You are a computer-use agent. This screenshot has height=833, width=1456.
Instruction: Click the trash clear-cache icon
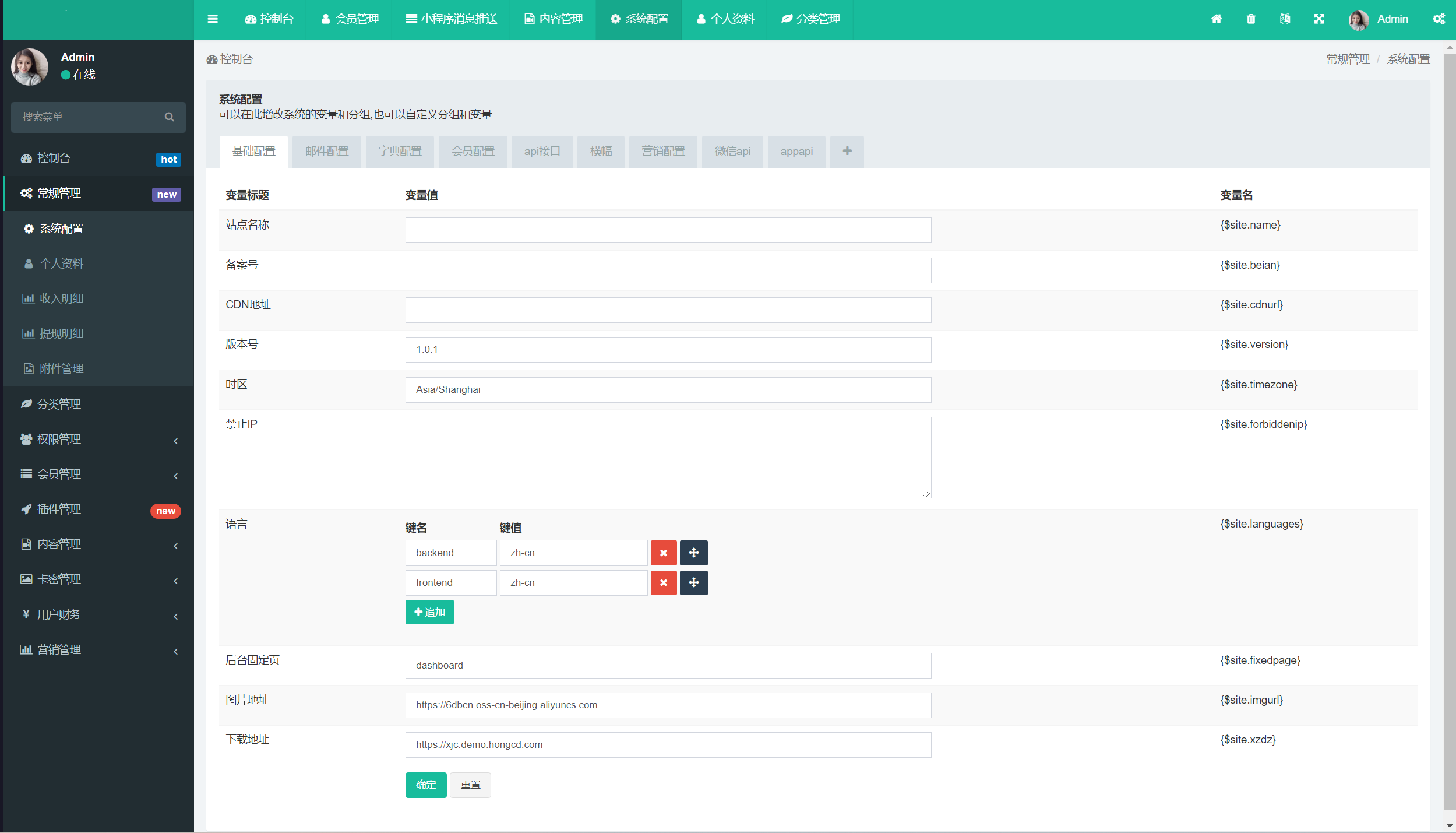pos(1251,19)
